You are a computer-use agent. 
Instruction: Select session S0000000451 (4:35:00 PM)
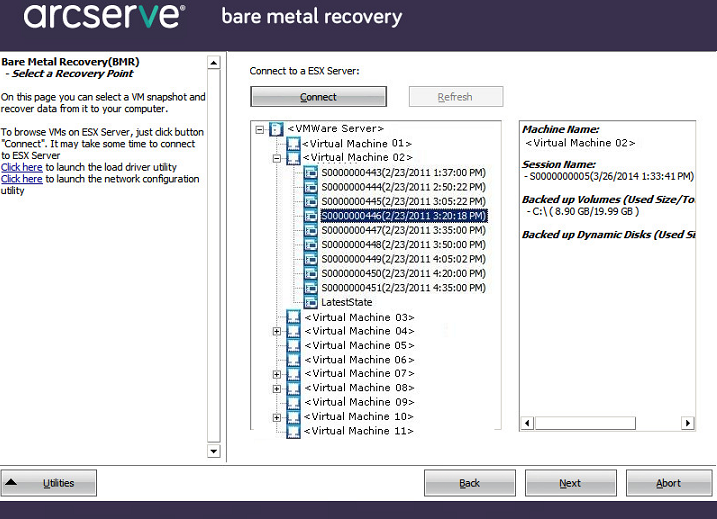(x=403, y=288)
